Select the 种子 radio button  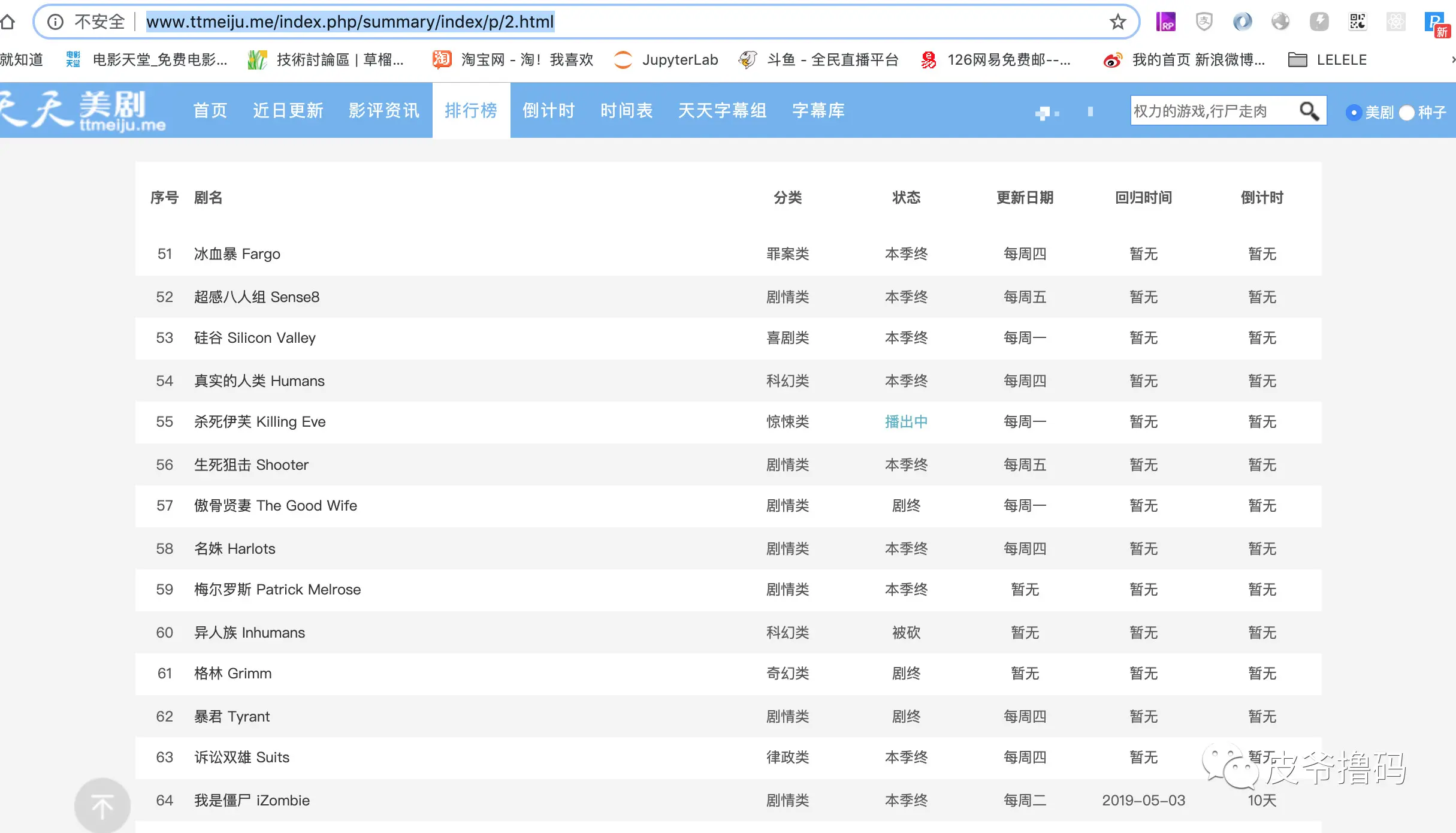1406,112
